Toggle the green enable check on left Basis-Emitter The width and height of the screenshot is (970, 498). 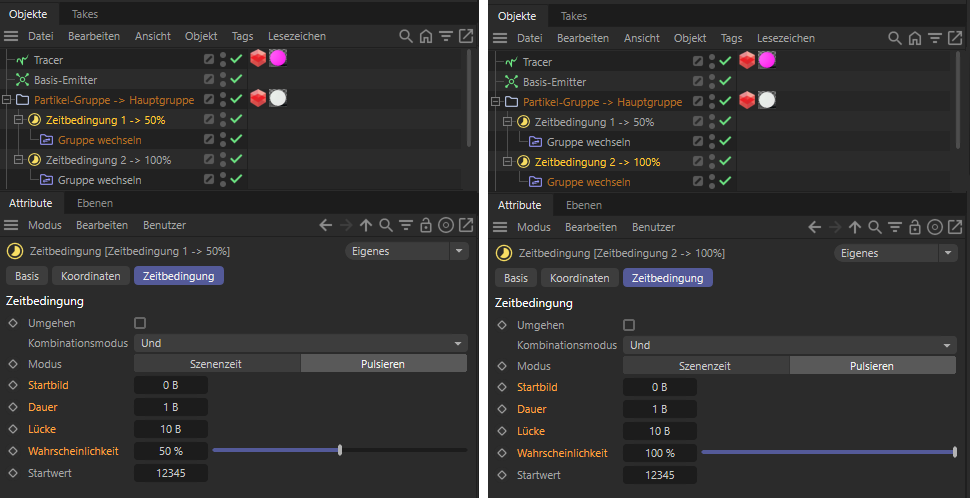(236, 79)
